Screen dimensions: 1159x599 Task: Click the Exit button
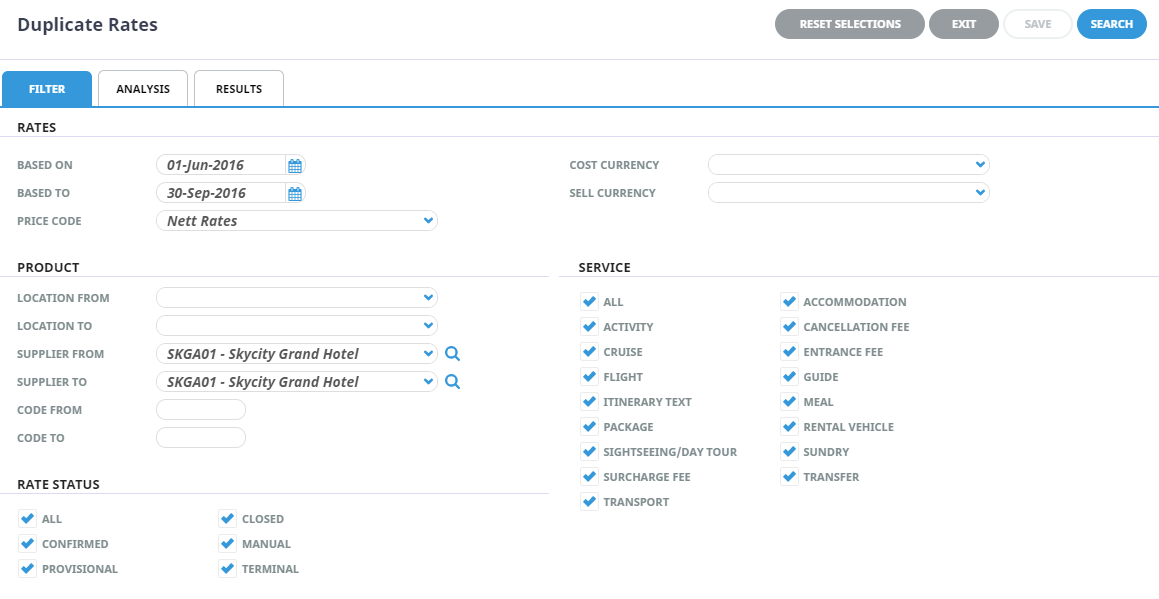coord(964,24)
